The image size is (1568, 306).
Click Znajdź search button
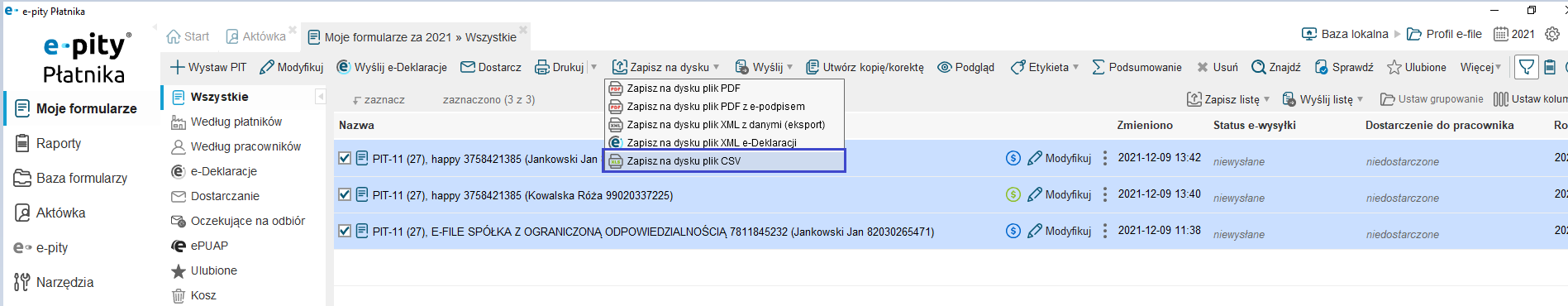(1276, 67)
